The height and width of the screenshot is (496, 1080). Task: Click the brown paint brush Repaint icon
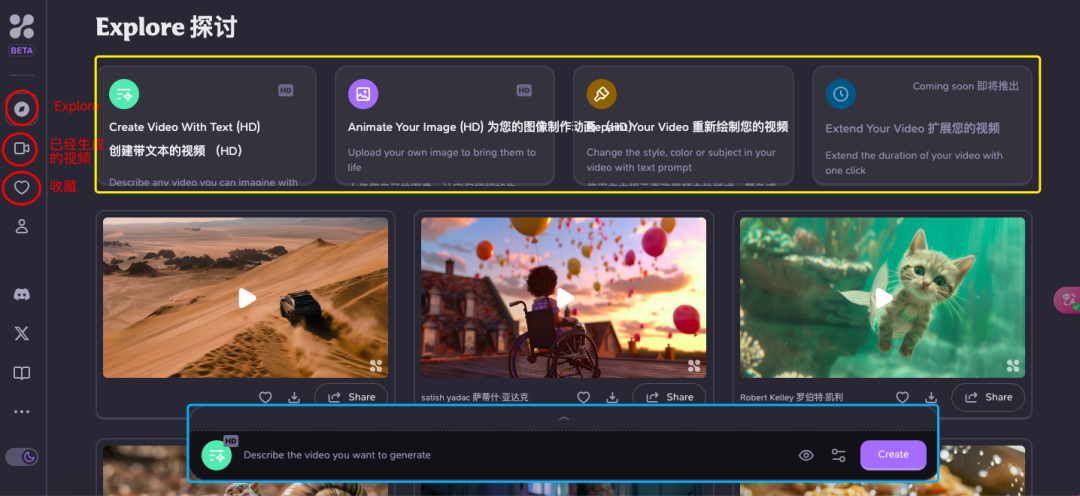[601, 94]
